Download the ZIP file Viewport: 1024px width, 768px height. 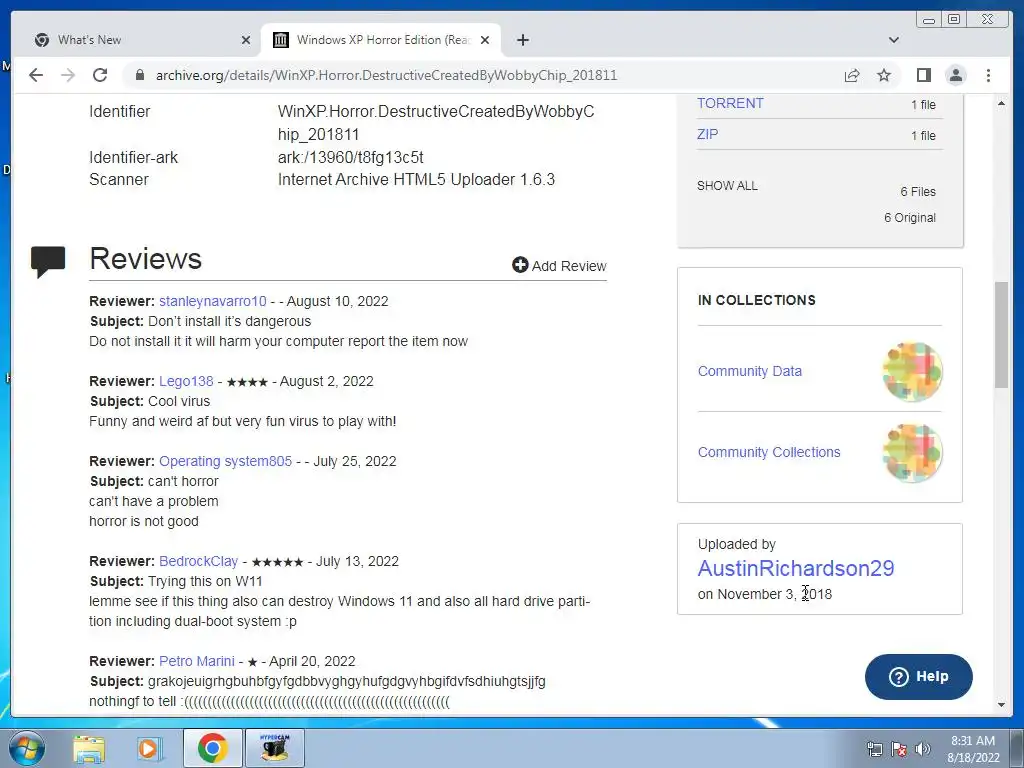pos(707,135)
